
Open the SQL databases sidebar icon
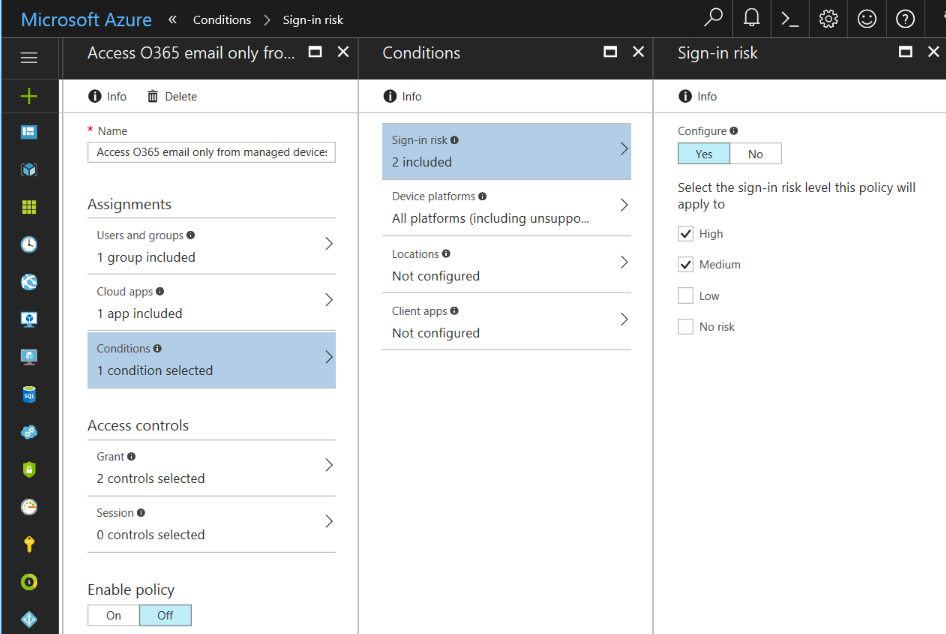29,395
